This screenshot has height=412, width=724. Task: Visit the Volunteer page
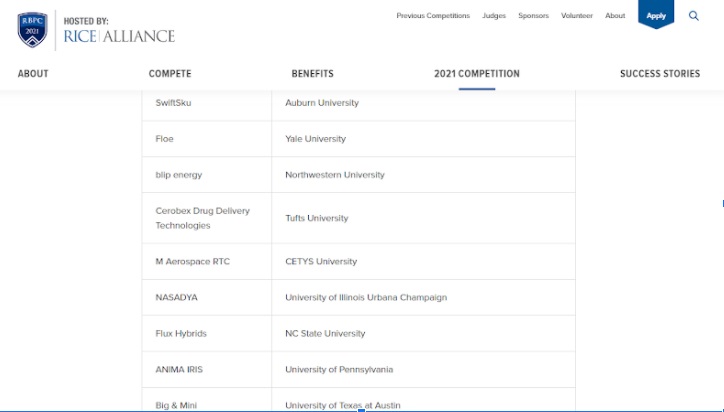click(577, 16)
